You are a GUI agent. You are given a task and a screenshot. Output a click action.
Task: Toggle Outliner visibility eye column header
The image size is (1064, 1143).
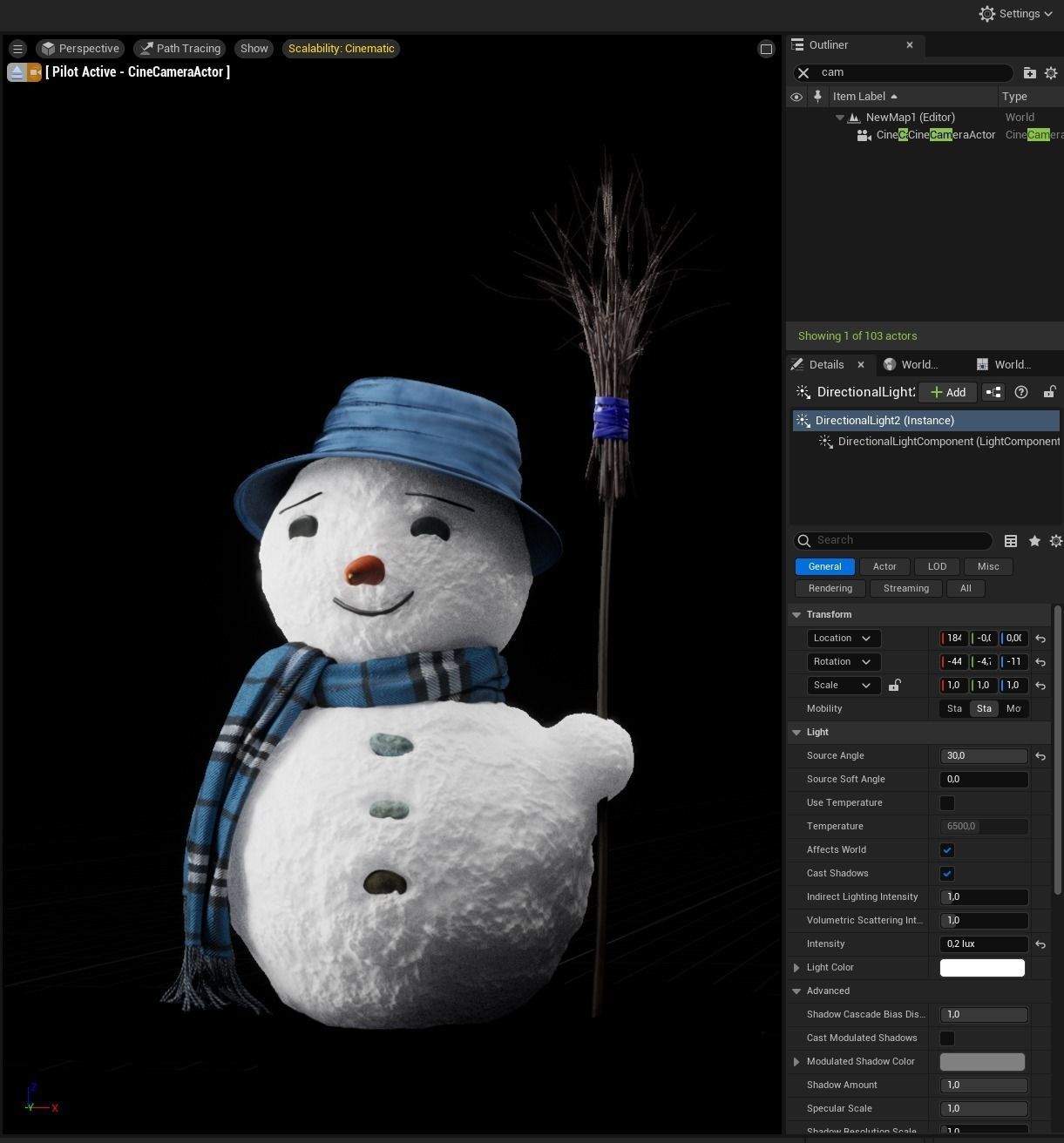tap(796, 97)
